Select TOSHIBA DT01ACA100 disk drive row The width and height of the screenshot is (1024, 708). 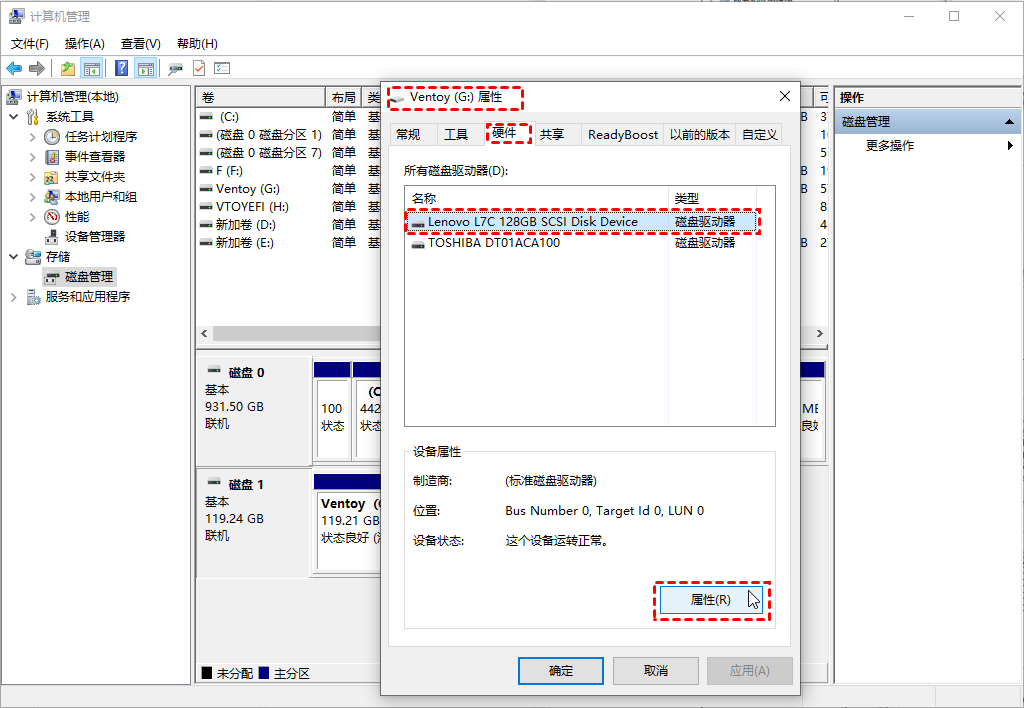(494, 243)
